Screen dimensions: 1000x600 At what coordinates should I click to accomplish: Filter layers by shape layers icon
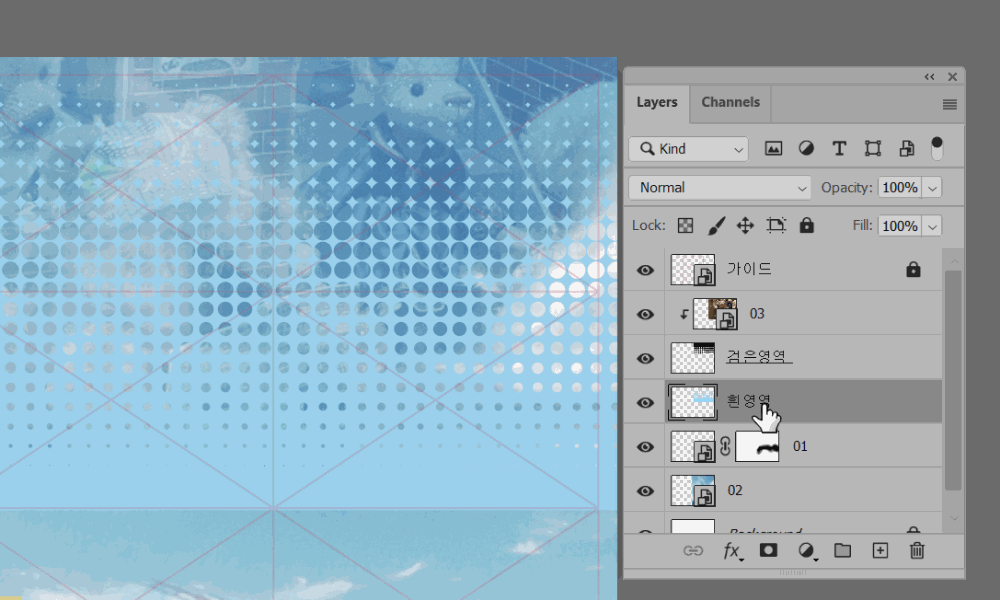click(872, 149)
